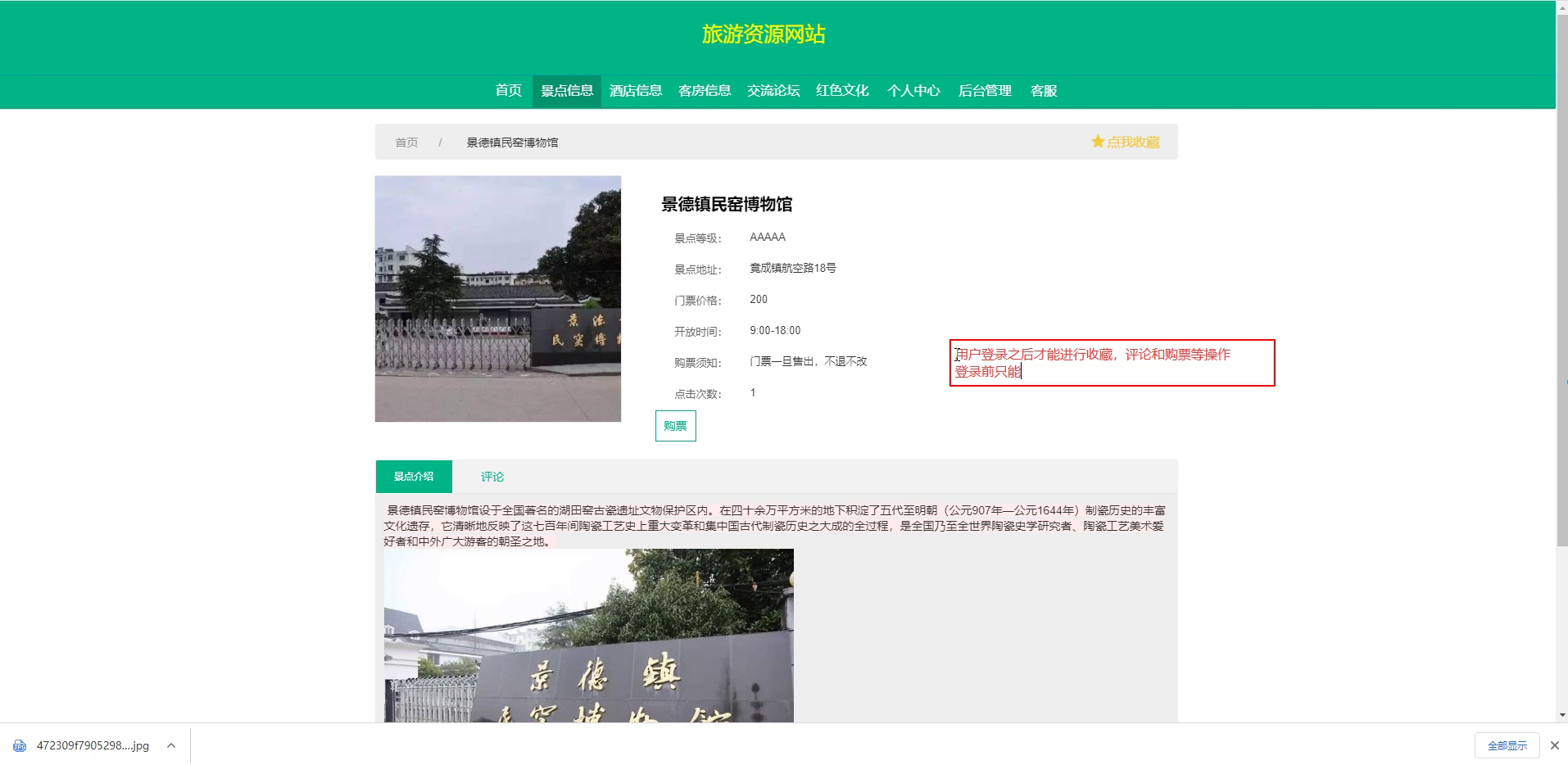Image resolution: width=1568 pixels, height=765 pixels.
Task: Click the address 竟成镇航空路18号
Action: (793, 268)
